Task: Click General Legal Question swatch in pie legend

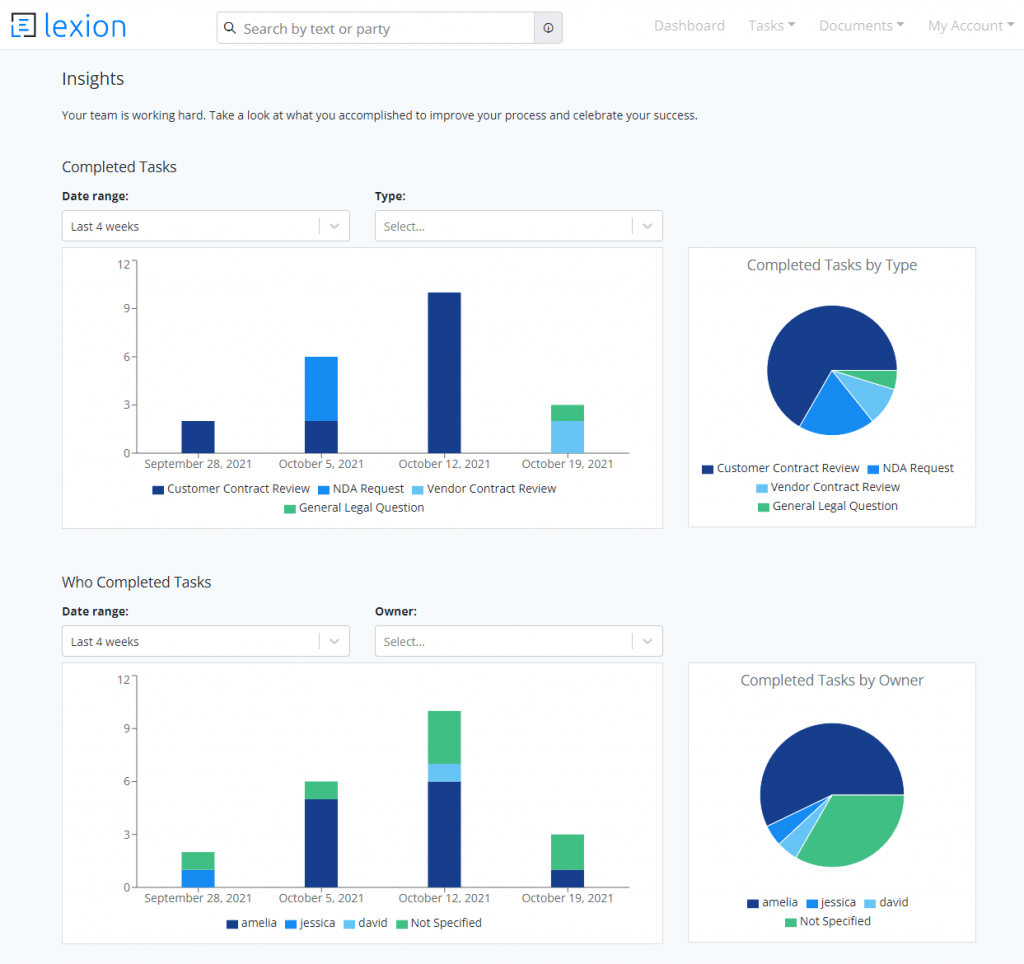Action: pos(764,507)
